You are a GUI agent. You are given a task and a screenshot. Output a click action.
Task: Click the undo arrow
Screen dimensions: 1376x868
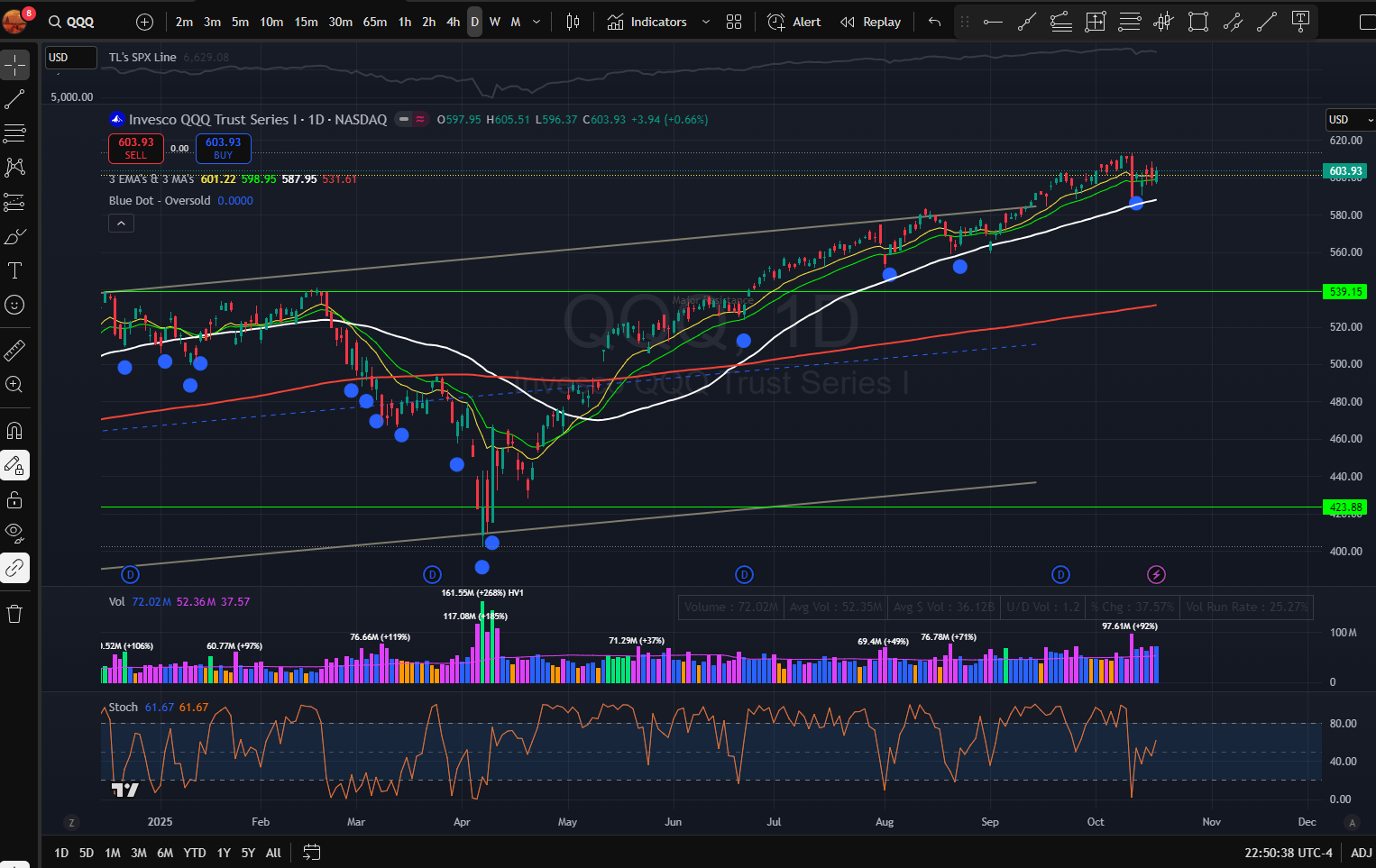click(934, 22)
